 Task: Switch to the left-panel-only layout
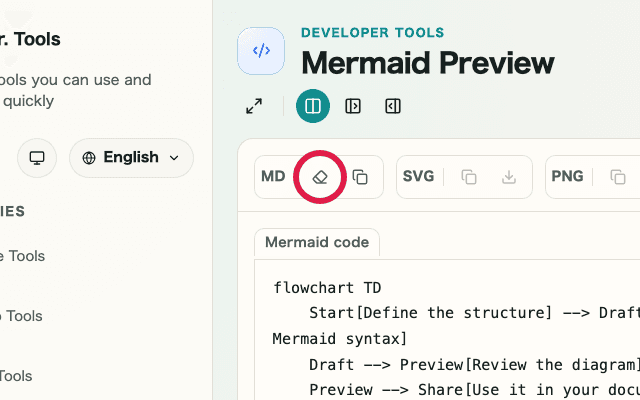coord(353,106)
